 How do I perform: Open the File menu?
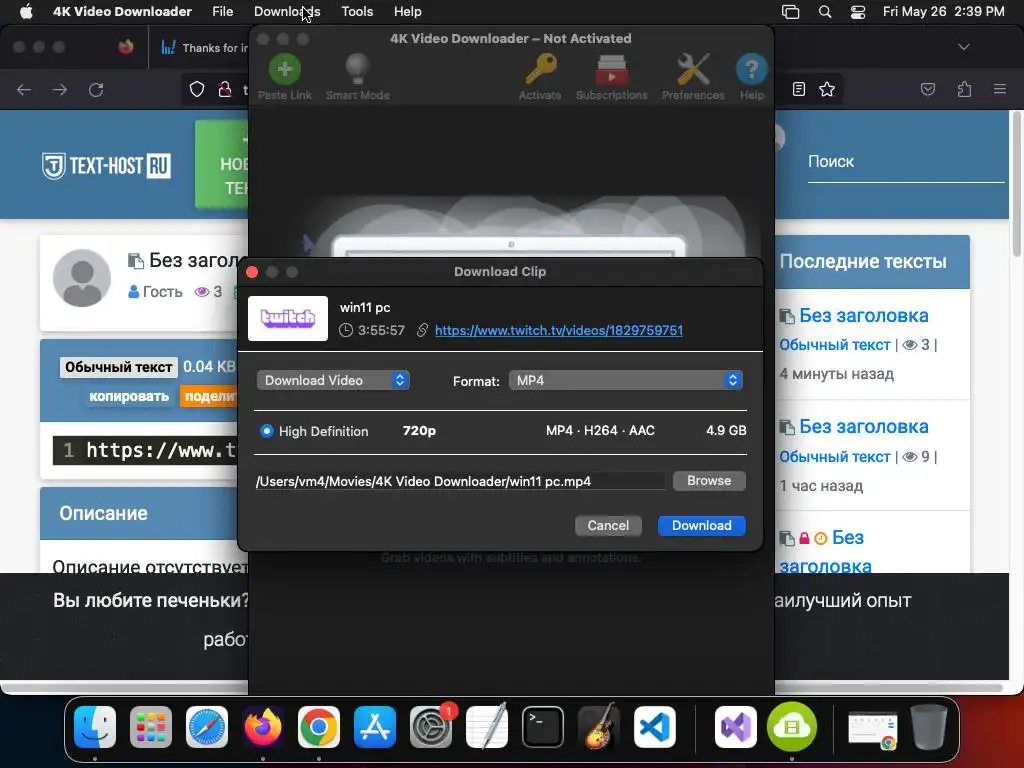coord(223,12)
